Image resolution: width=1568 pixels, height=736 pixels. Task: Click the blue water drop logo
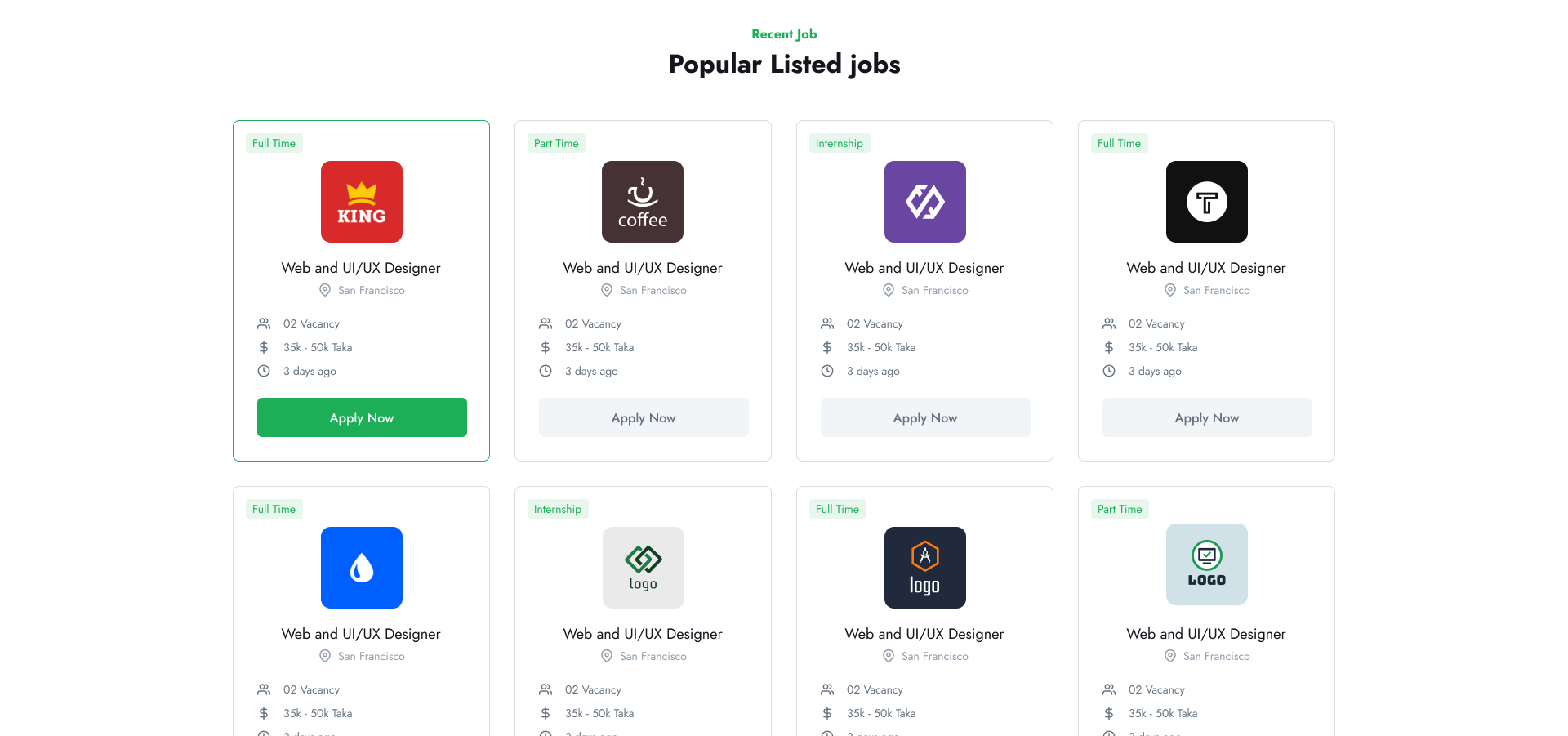tap(362, 568)
